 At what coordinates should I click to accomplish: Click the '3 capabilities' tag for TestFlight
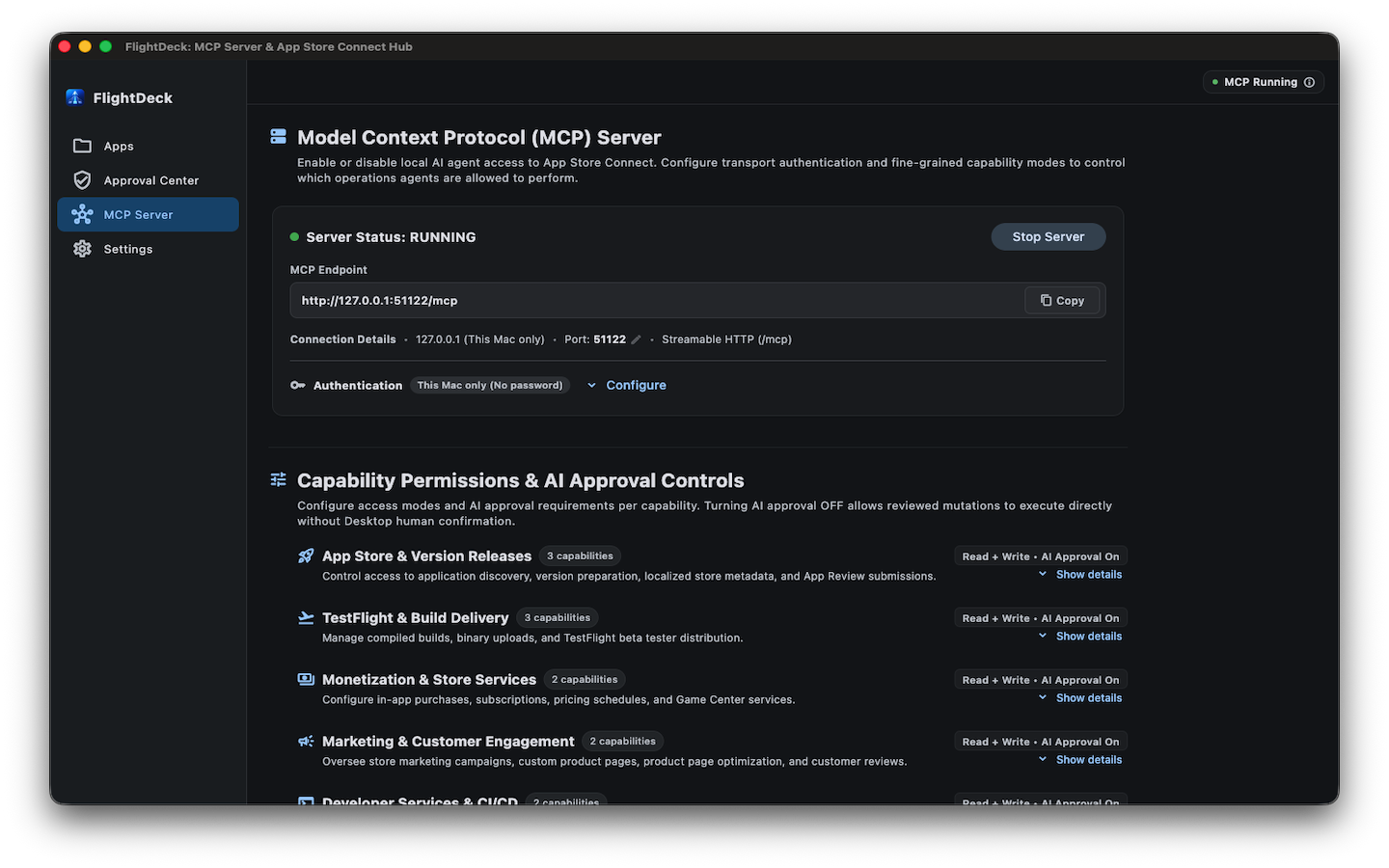point(558,617)
